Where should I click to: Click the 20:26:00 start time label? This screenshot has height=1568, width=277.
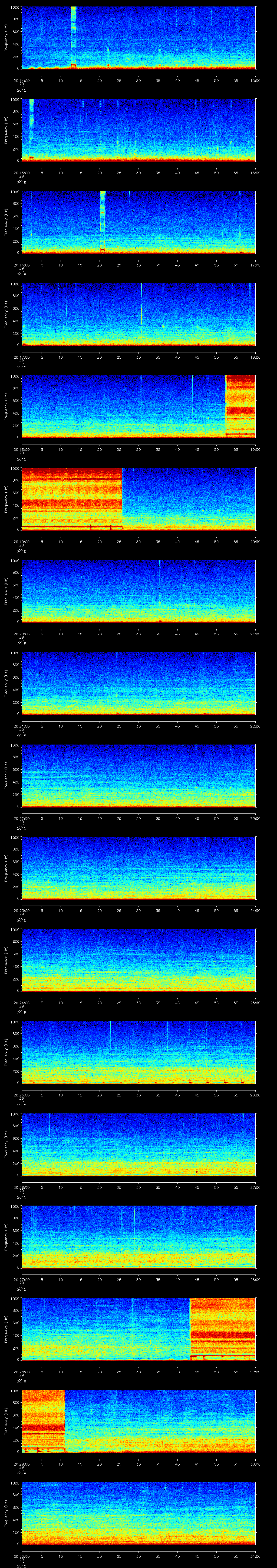[x=21, y=1187]
